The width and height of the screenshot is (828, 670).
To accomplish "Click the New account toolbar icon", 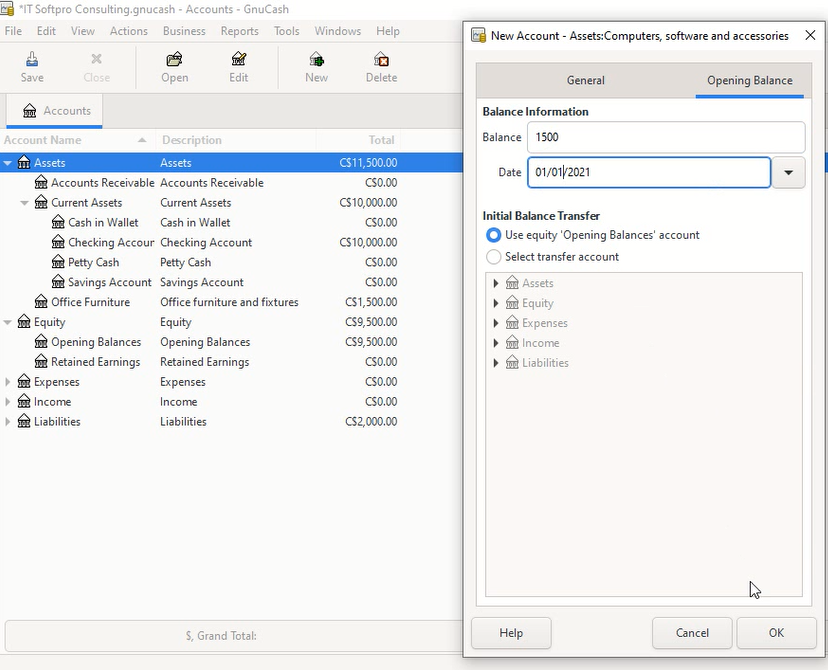I will (316, 60).
